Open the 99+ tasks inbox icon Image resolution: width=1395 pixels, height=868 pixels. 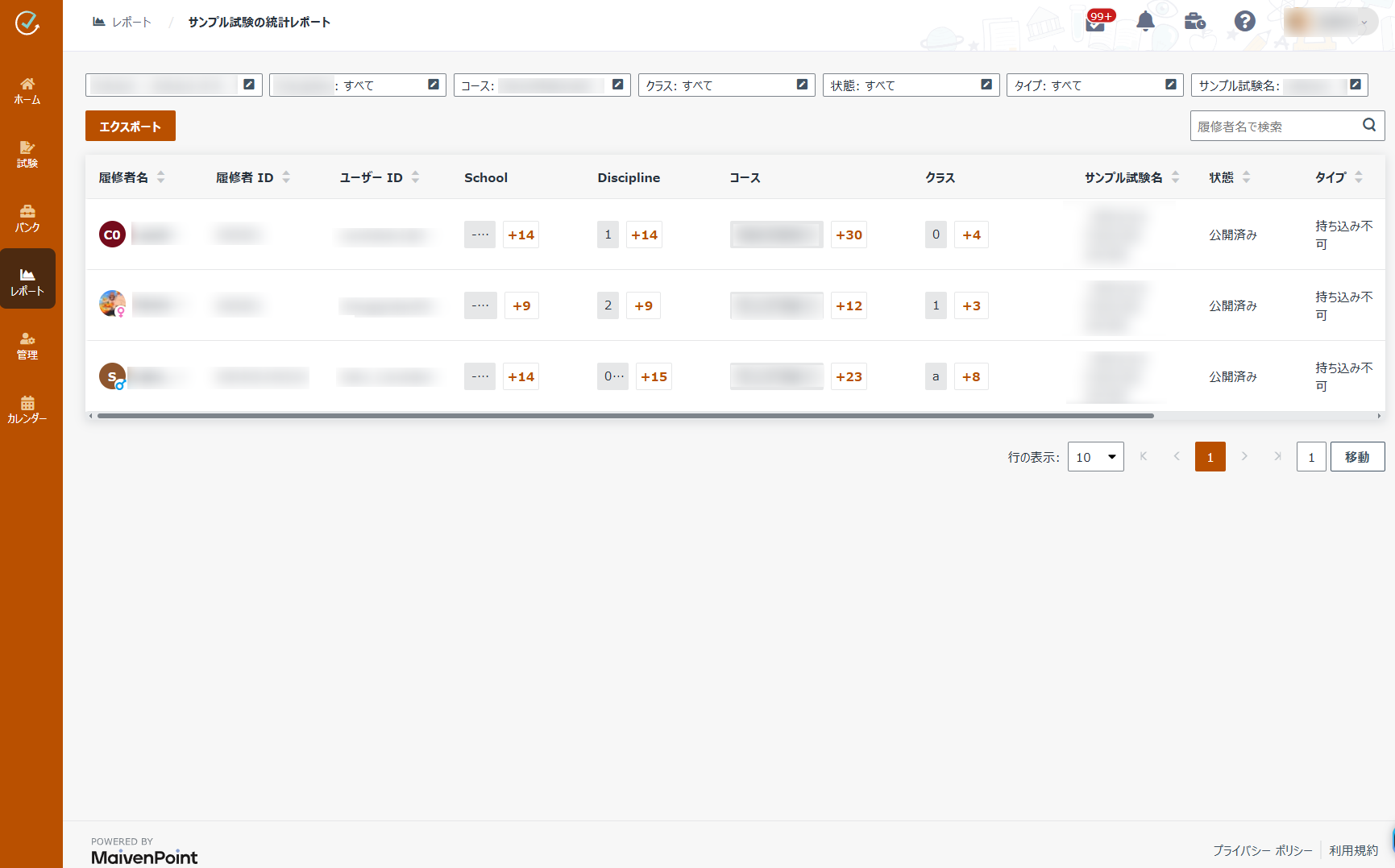click(1096, 22)
